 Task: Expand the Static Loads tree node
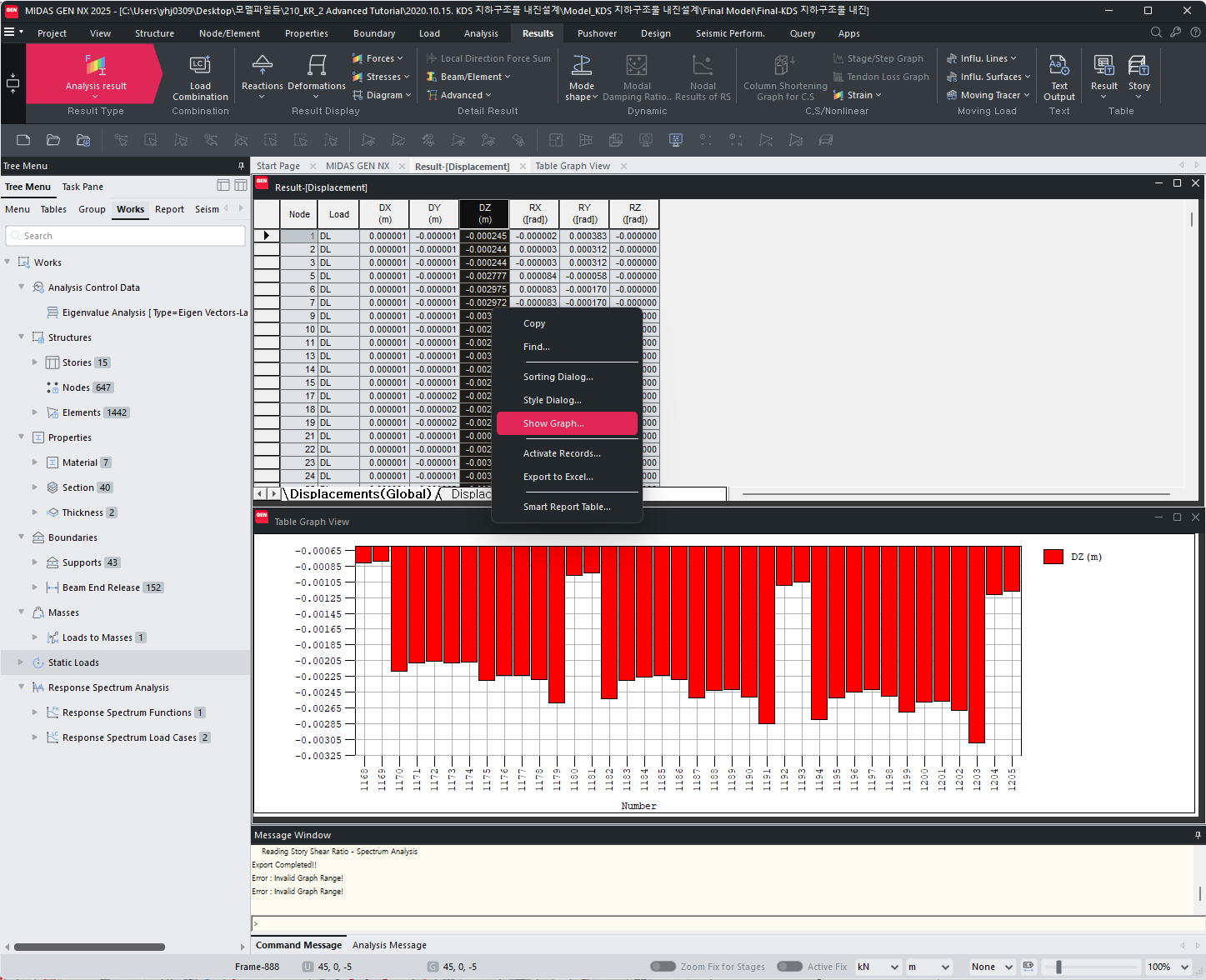pos(21,662)
